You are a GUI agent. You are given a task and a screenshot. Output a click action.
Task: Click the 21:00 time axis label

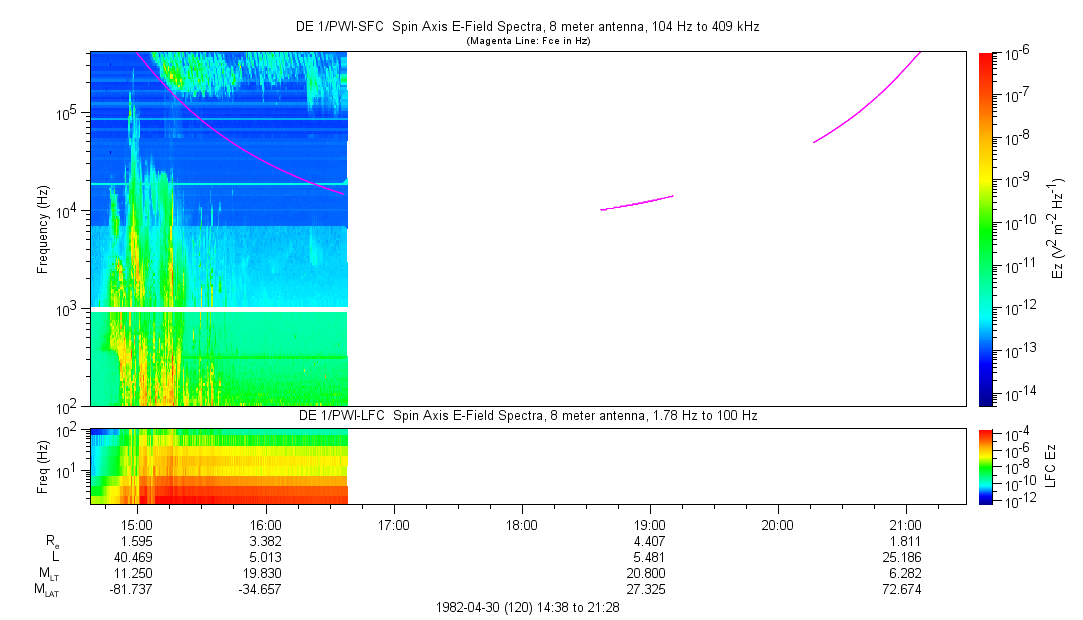(905, 524)
